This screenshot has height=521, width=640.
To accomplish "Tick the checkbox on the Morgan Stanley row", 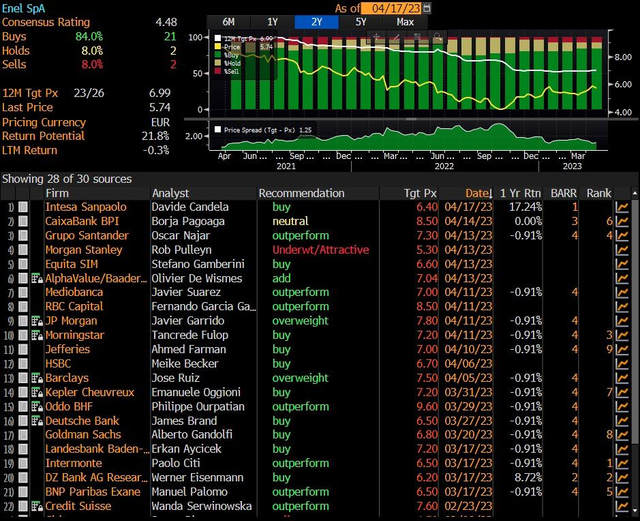I will [x=23, y=250].
